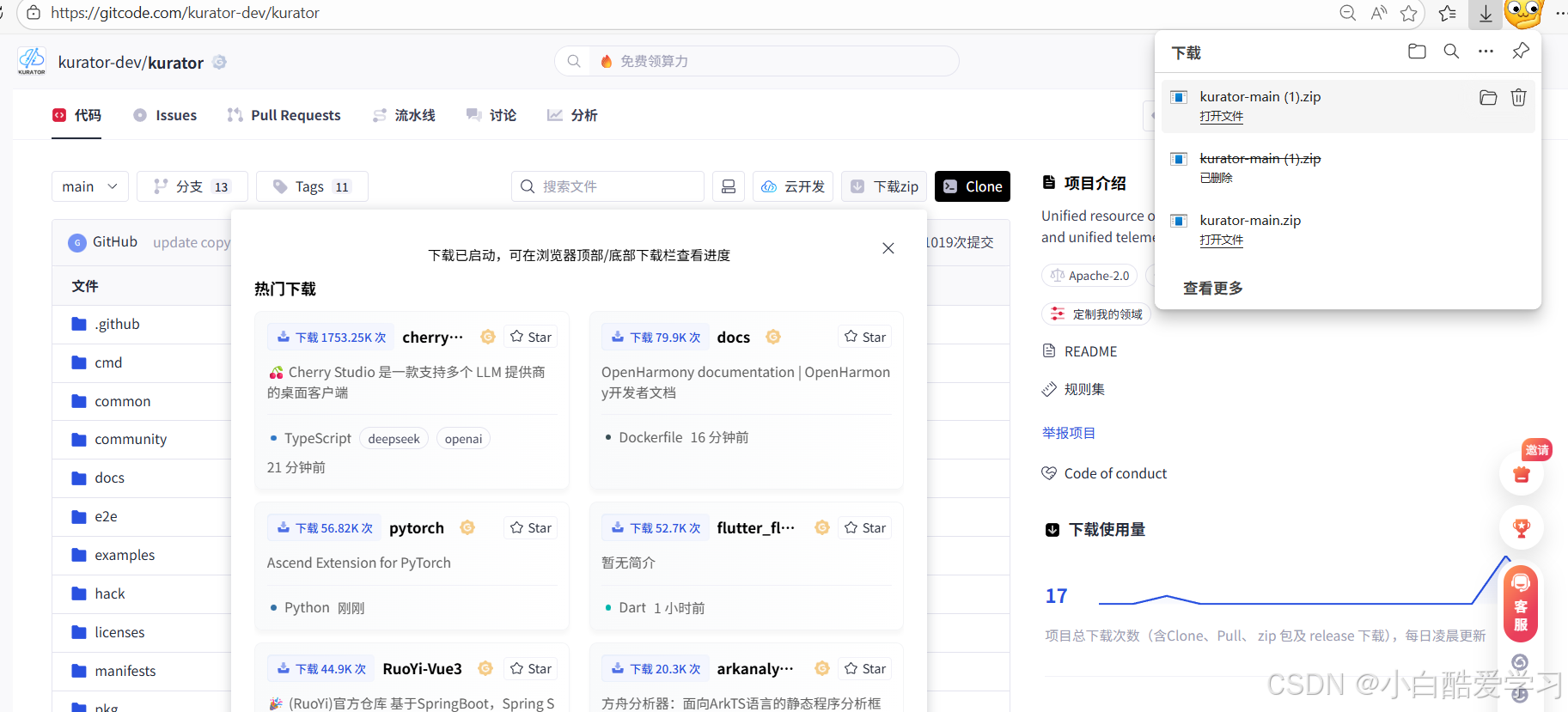The image size is (1568, 712).
Task: Open the browser profile avatar
Action: click(x=1524, y=13)
